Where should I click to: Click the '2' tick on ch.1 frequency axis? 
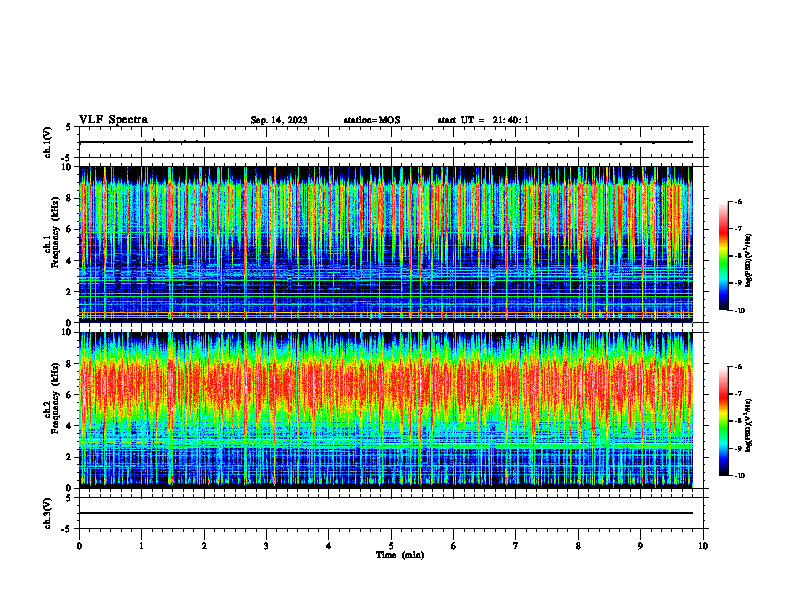(x=71, y=292)
